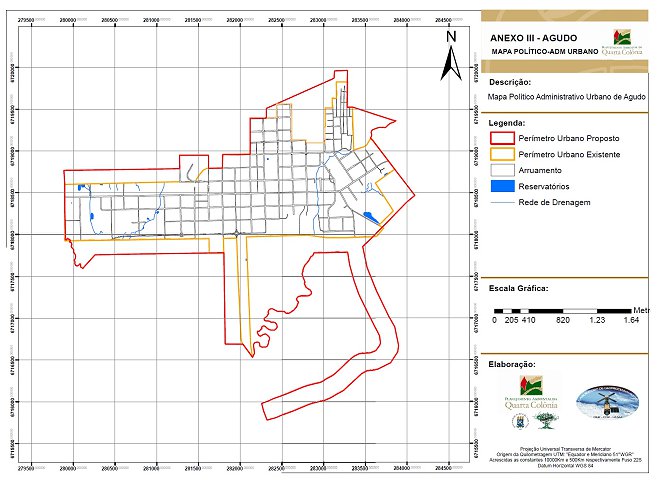Select the red Perímetro Urbano Proposto legend box
Viewport: 657px width, 482px height.
(x=509, y=139)
